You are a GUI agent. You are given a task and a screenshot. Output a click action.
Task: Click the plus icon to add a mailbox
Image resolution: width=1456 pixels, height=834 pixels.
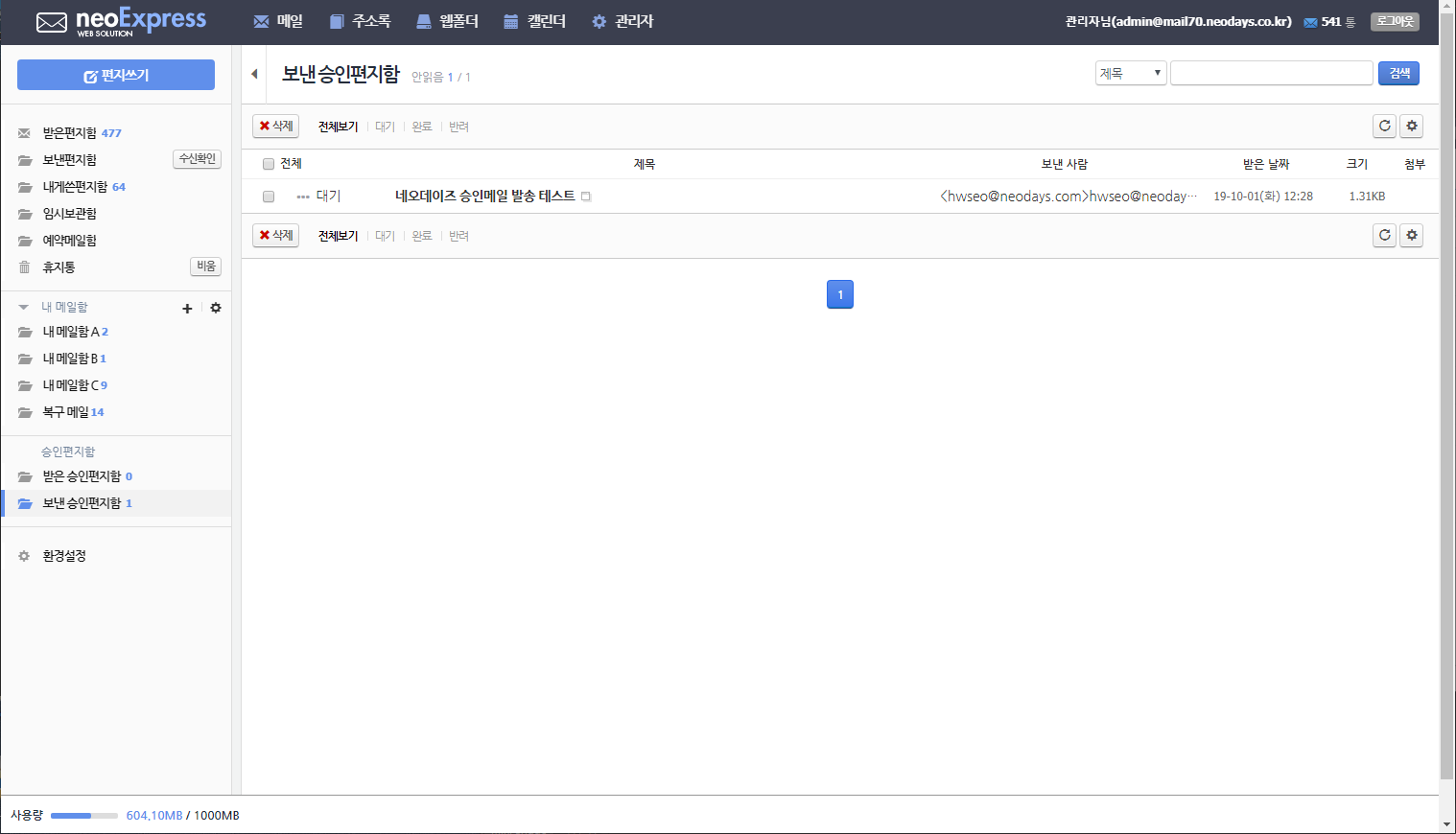pyautogui.click(x=187, y=309)
